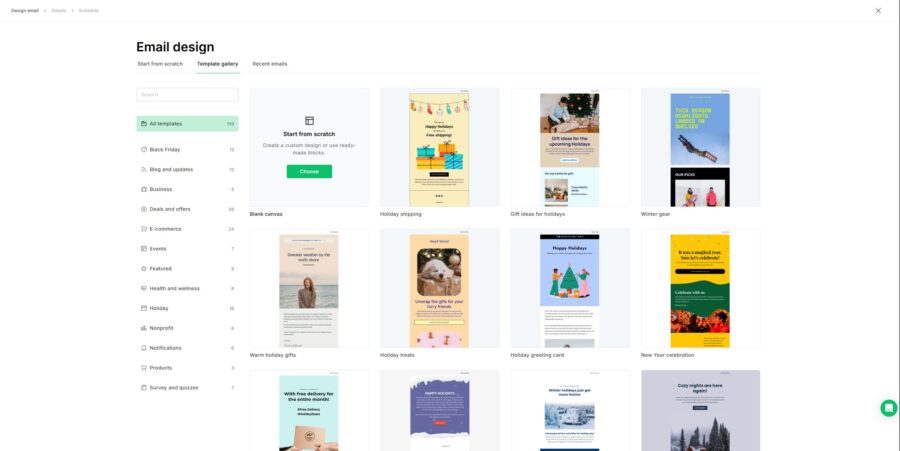Click the All templates folder icon
The image size is (900, 451).
pyautogui.click(x=143, y=123)
